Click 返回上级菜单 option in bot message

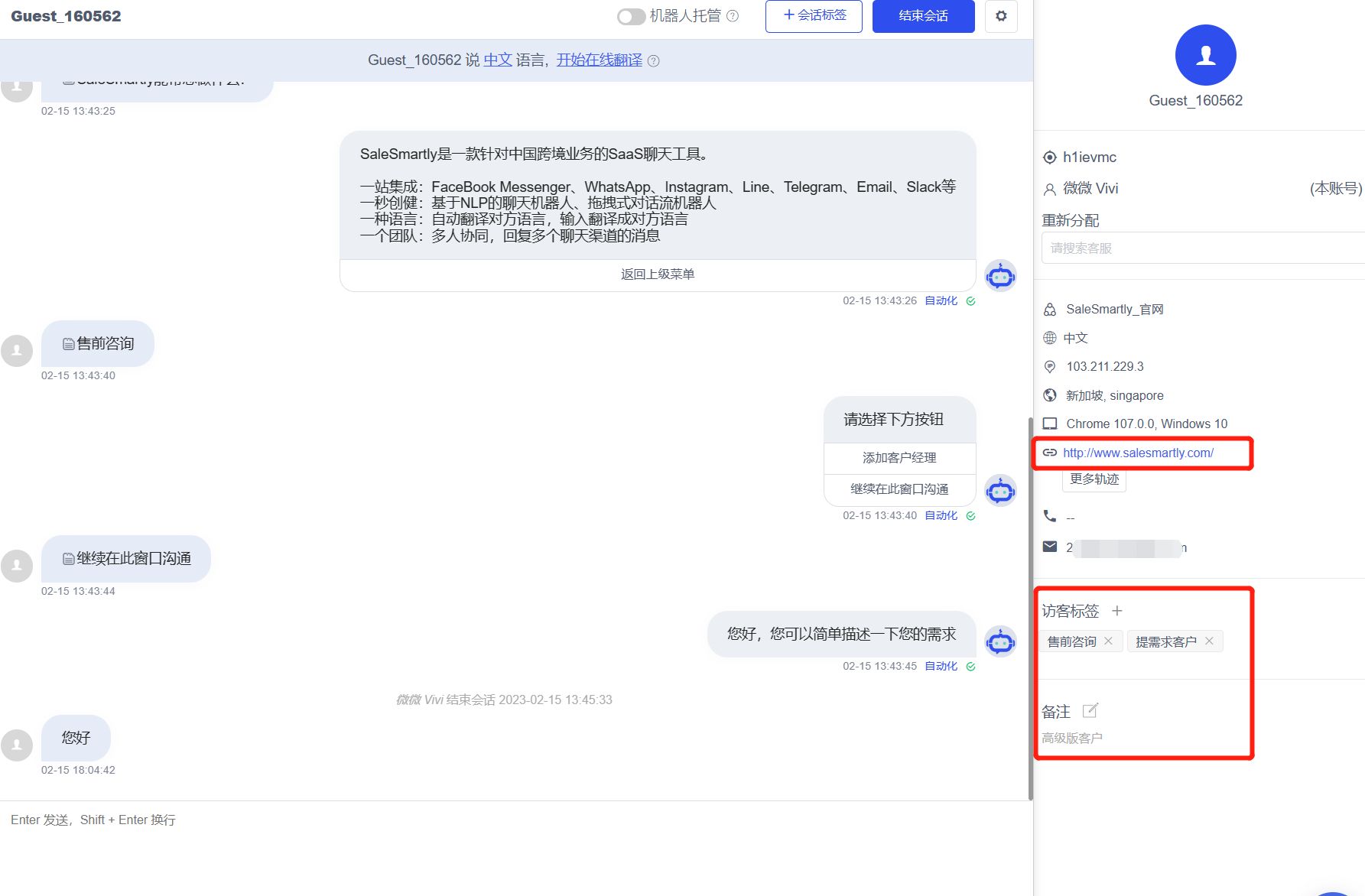pos(658,274)
